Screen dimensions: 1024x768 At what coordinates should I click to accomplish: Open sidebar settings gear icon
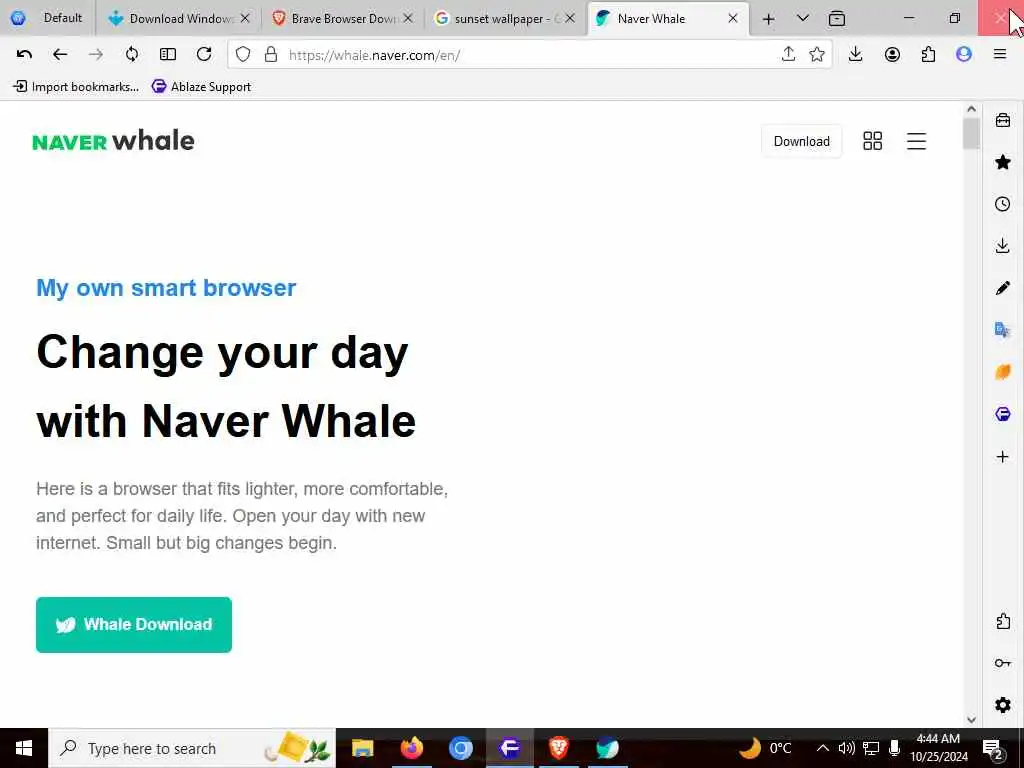pos(1002,705)
